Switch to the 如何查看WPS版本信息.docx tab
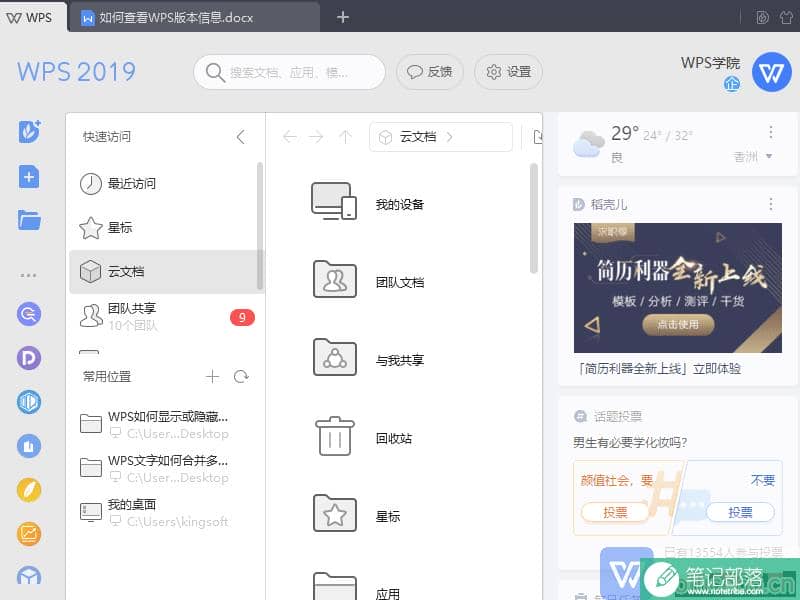The image size is (800, 600). pyautogui.click(x=194, y=17)
